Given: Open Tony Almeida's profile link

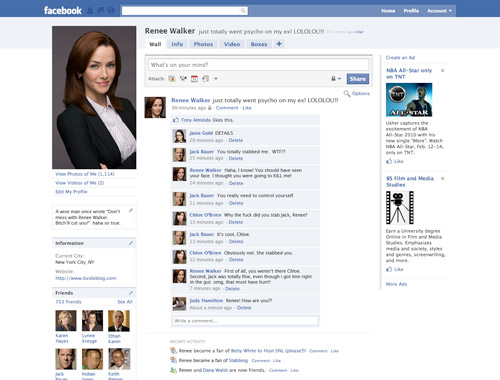Looking at the screenshot, I should (x=196, y=120).
